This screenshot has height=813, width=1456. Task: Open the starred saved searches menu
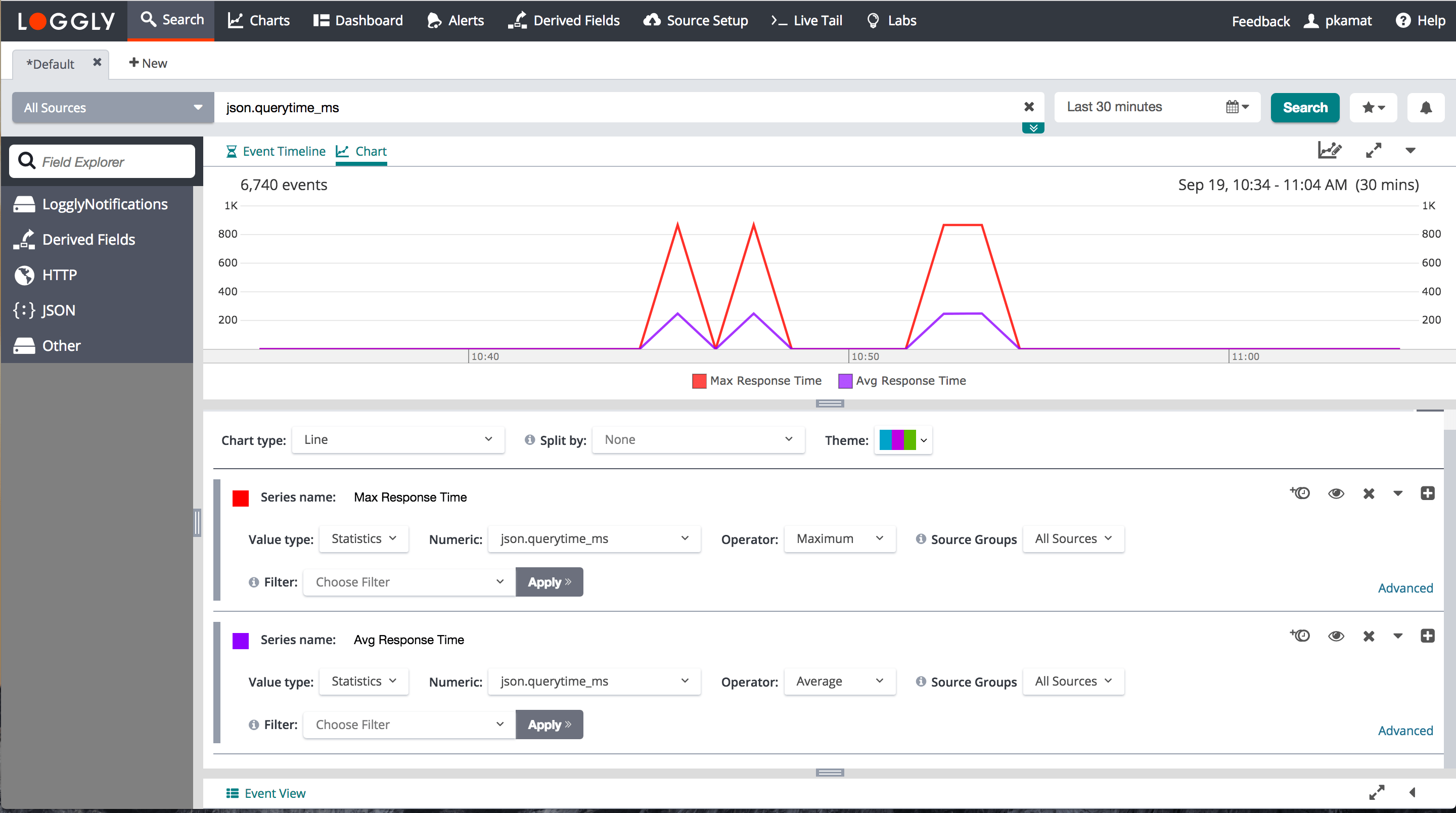click(x=1373, y=107)
